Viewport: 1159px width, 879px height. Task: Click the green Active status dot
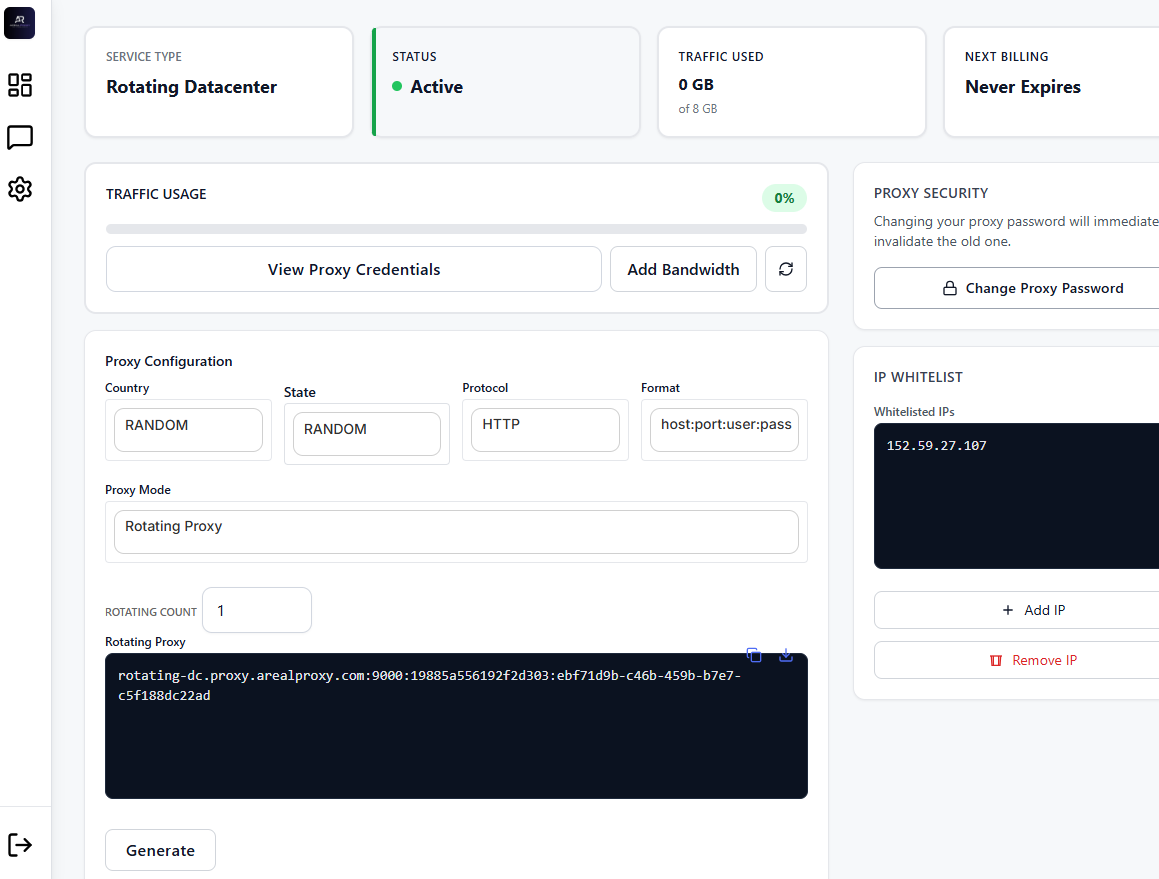[397, 86]
